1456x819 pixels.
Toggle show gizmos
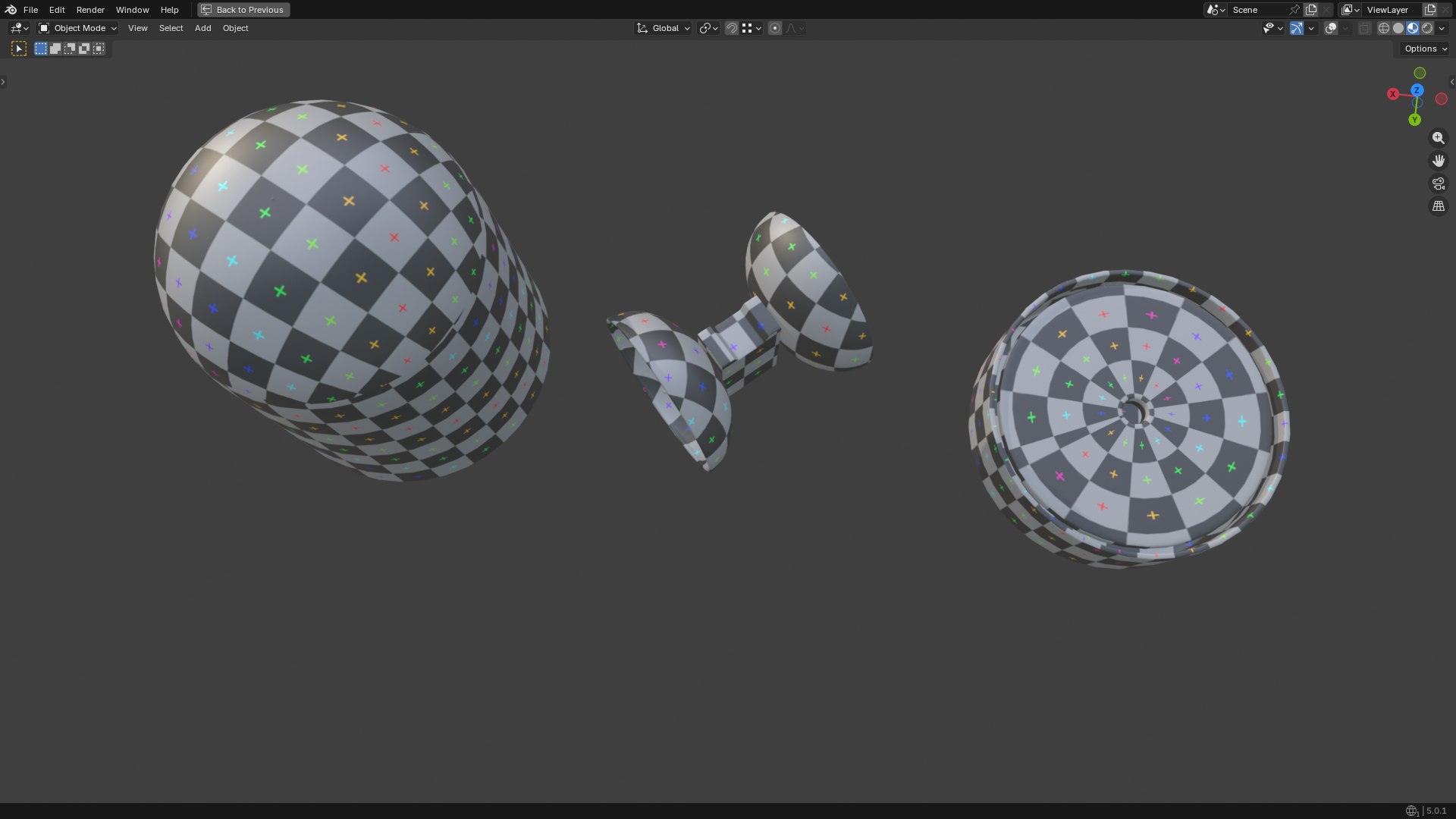tap(1297, 28)
